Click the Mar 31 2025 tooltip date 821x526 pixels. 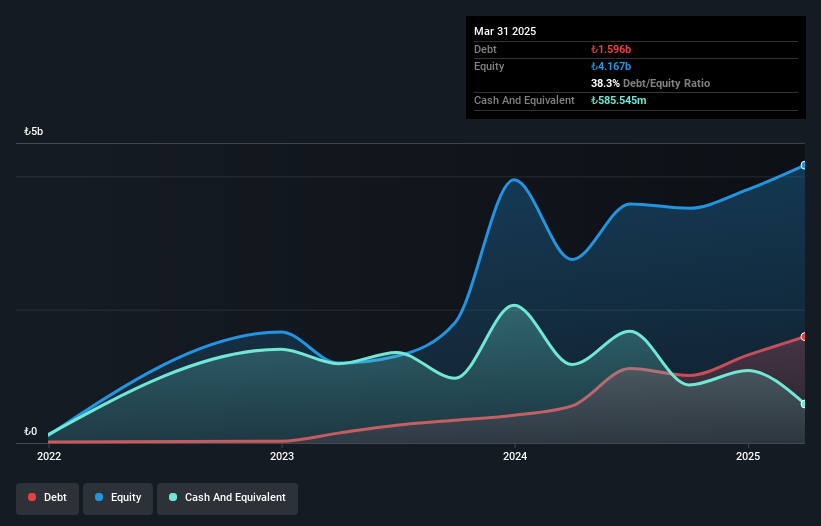(x=505, y=31)
